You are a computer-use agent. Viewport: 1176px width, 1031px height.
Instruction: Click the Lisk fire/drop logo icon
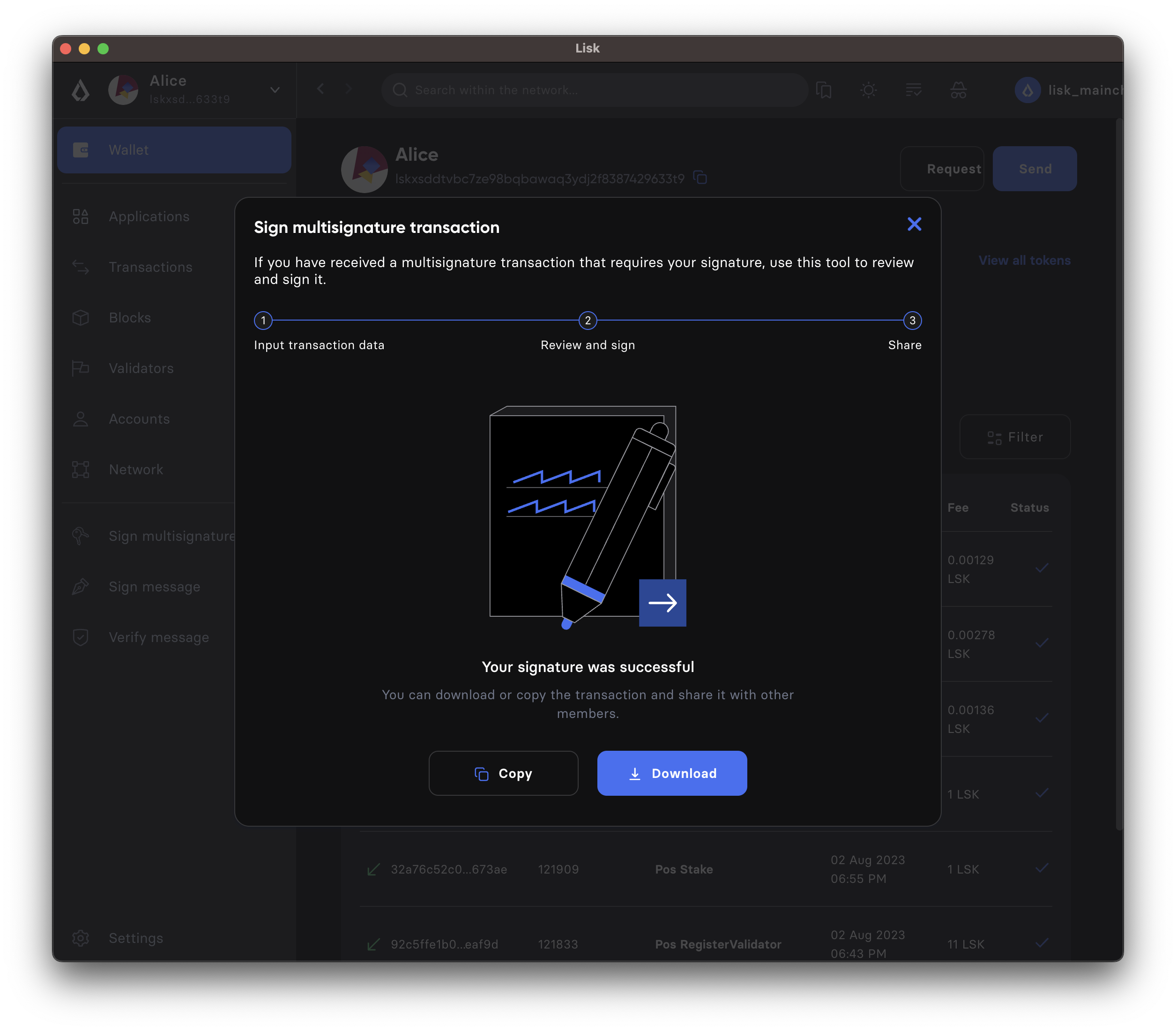coord(81,90)
